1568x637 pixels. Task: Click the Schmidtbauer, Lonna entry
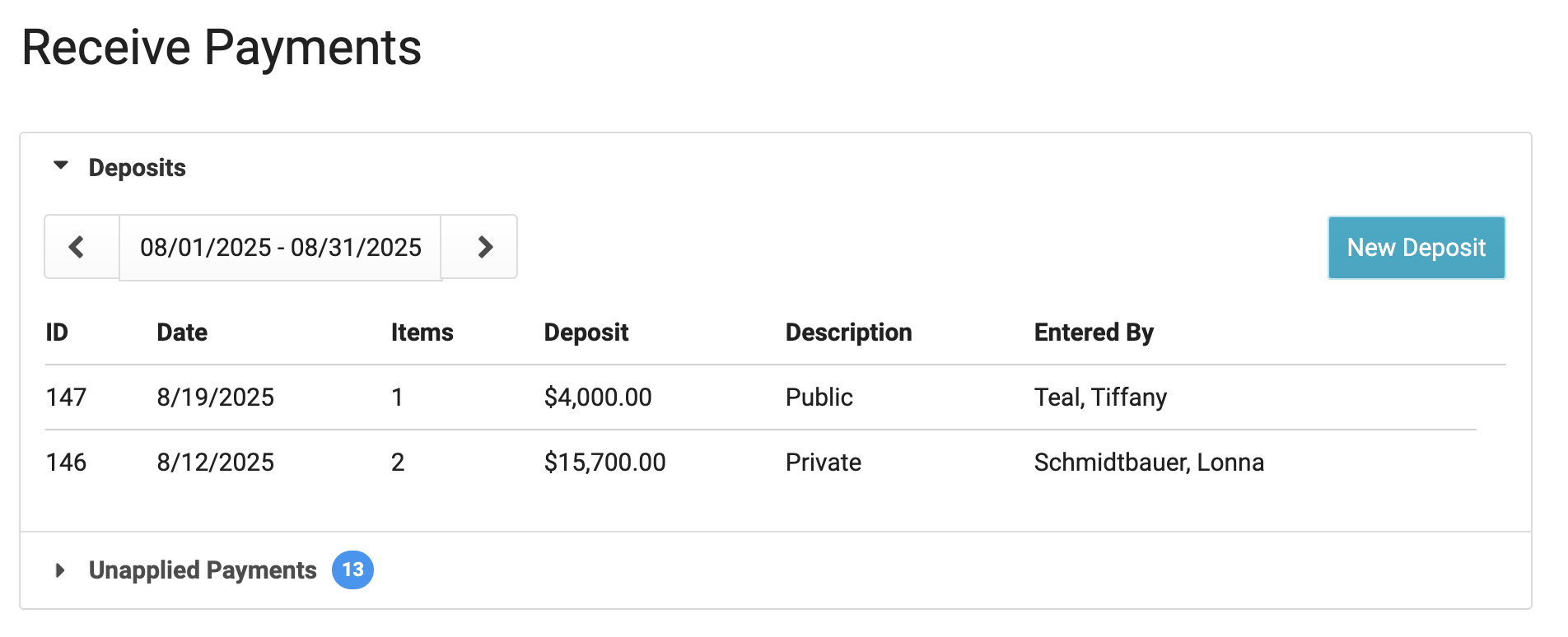tap(1148, 463)
